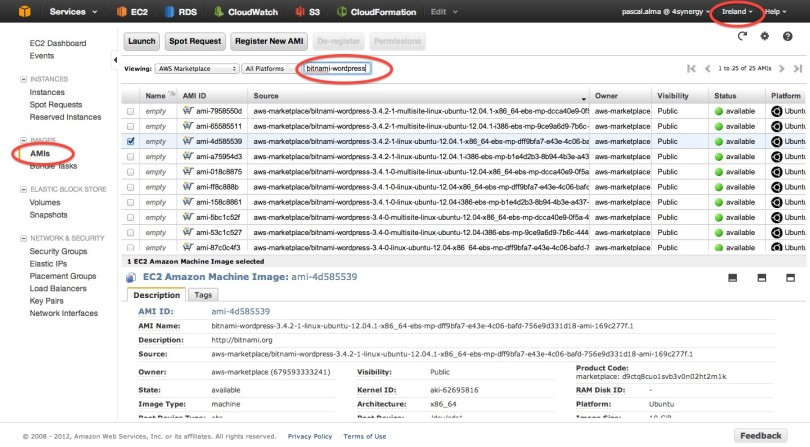The height and width of the screenshot is (447, 810).
Task: Open the EC2 service shortcut
Action: (x=132, y=11)
